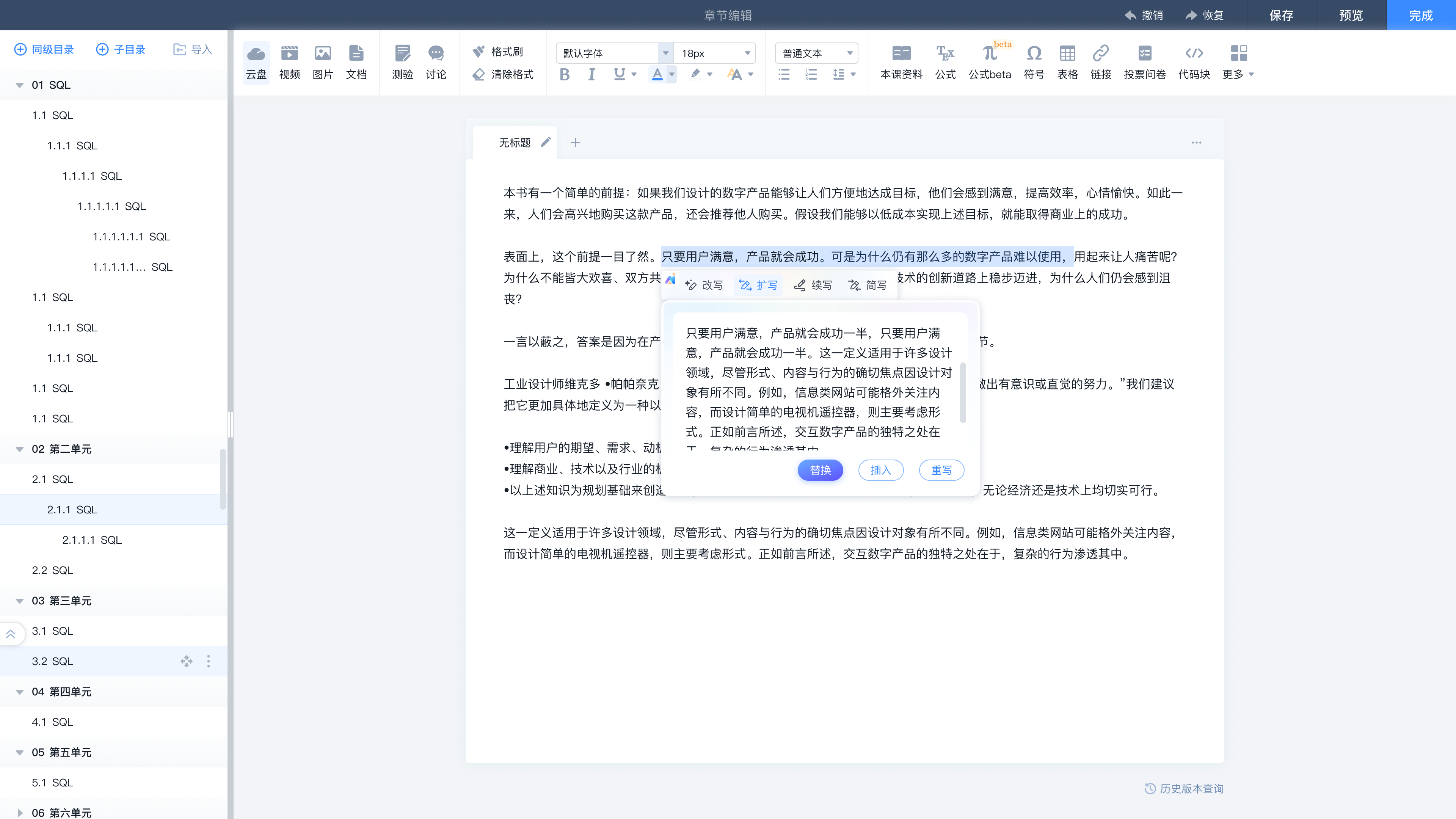The width and height of the screenshot is (1456, 819).
Task: Open the 普通文本 paragraph style dropdown
Action: 816,53
